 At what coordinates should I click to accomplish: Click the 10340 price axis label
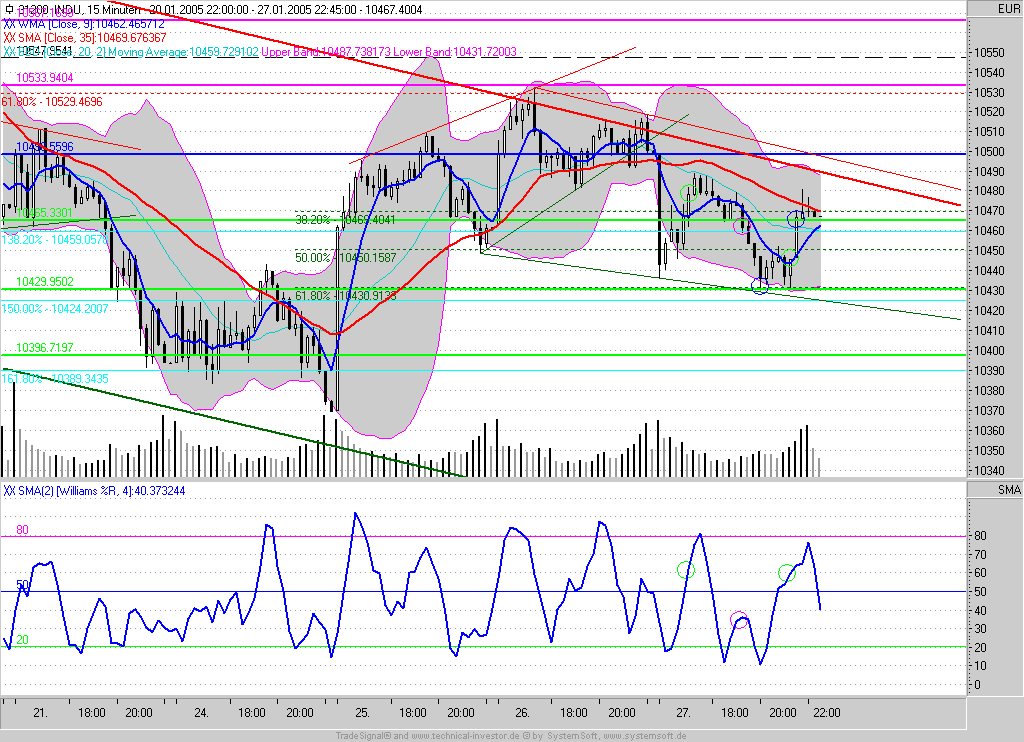pos(989,470)
